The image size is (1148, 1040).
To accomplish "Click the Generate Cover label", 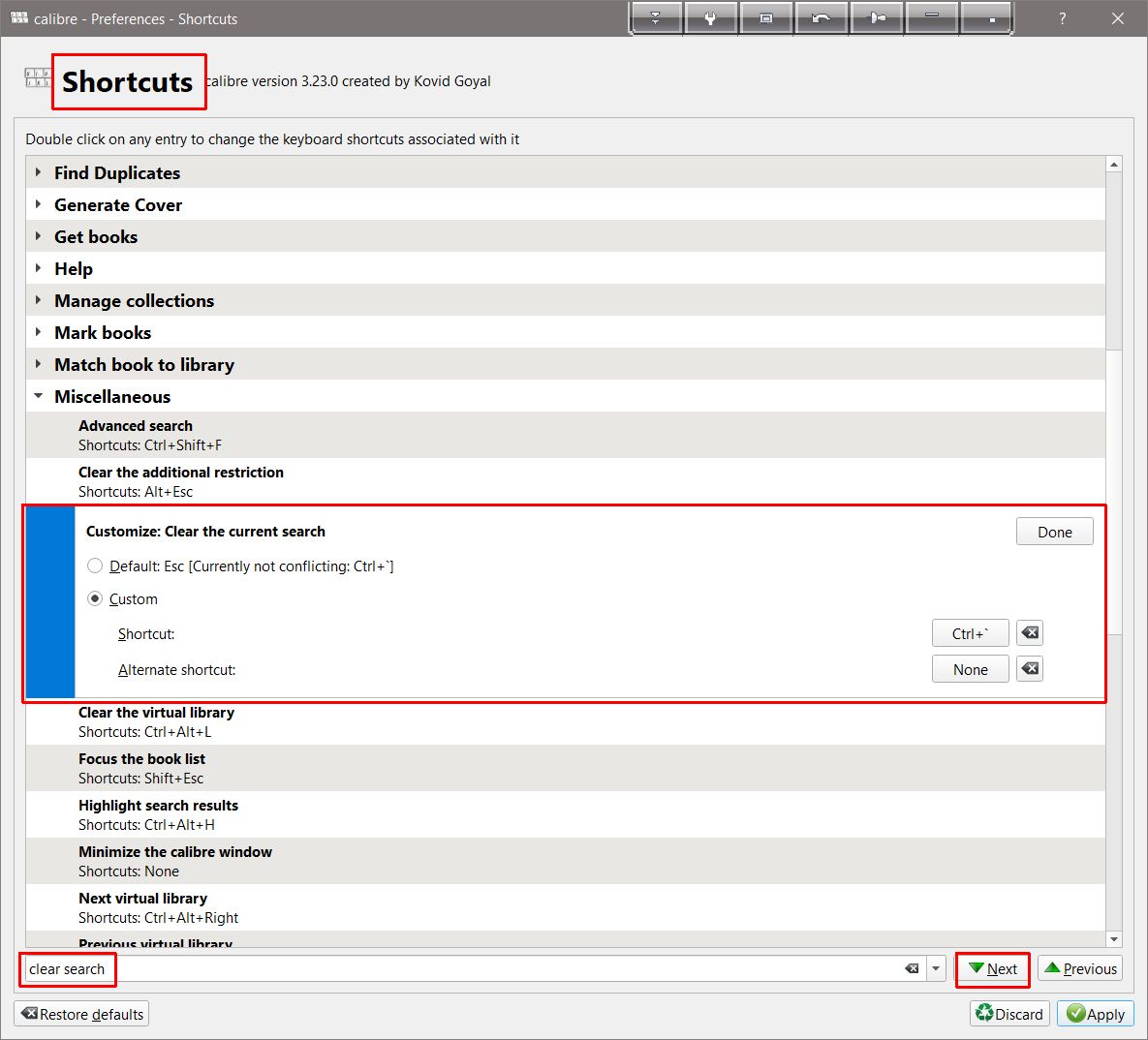I will (118, 205).
